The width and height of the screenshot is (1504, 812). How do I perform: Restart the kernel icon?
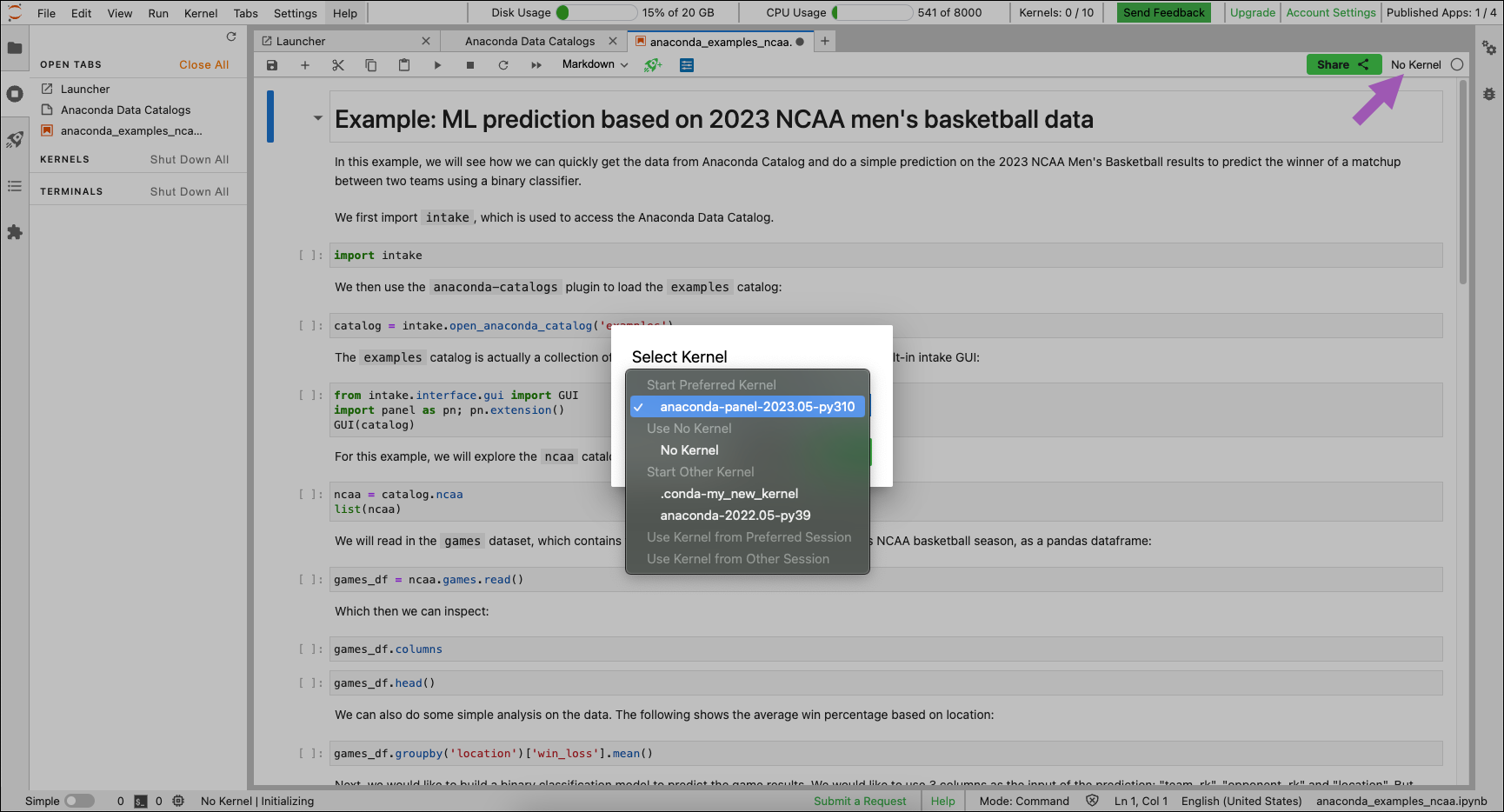(x=503, y=65)
